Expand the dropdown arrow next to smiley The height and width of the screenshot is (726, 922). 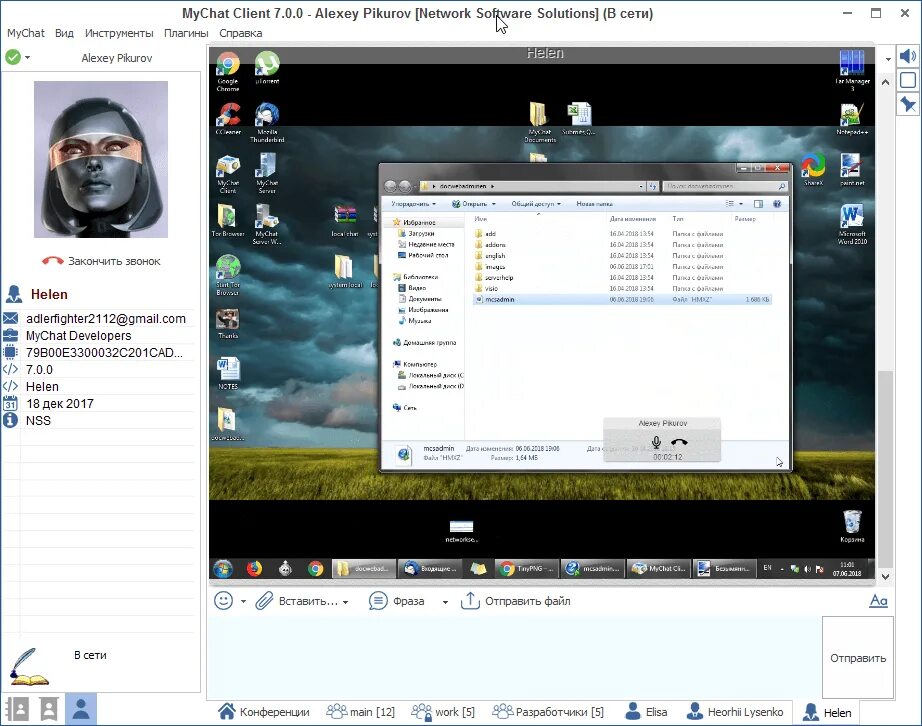[243, 601]
